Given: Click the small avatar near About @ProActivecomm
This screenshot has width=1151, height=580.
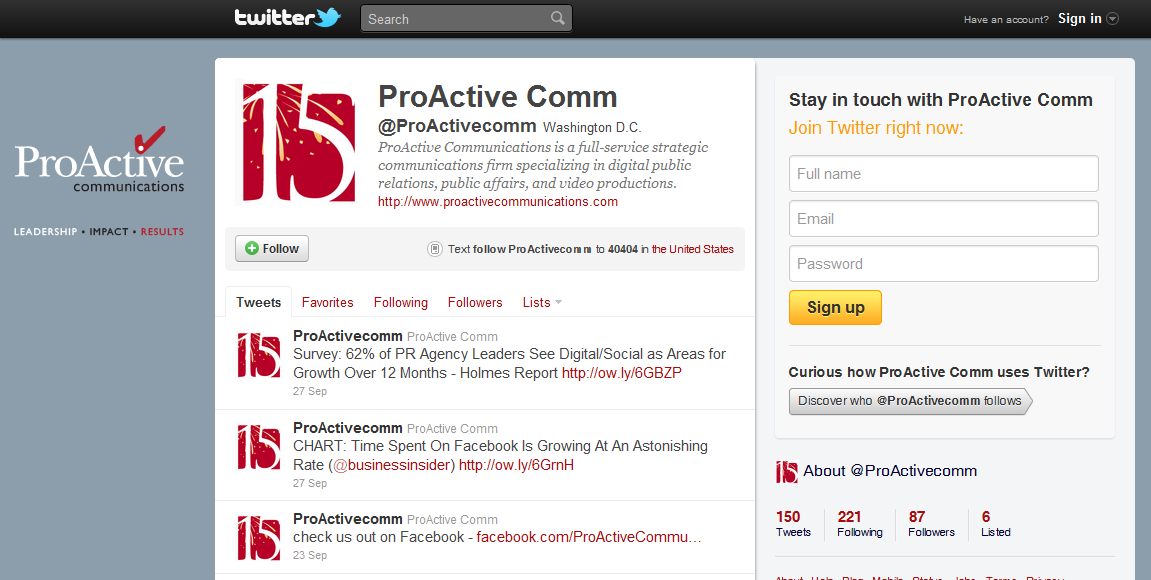Looking at the screenshot, I should tap(787, 471).
